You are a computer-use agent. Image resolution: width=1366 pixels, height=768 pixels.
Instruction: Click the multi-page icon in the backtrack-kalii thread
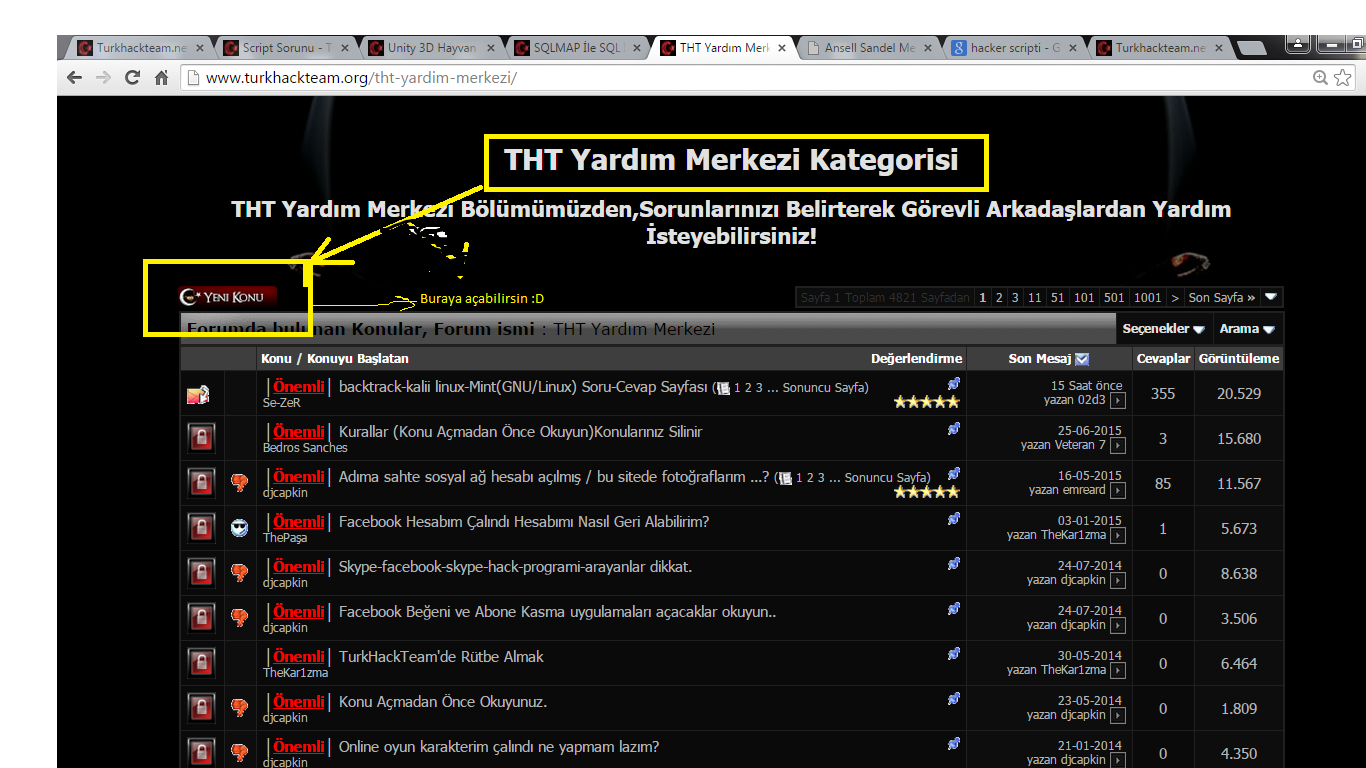coord(724,388)
